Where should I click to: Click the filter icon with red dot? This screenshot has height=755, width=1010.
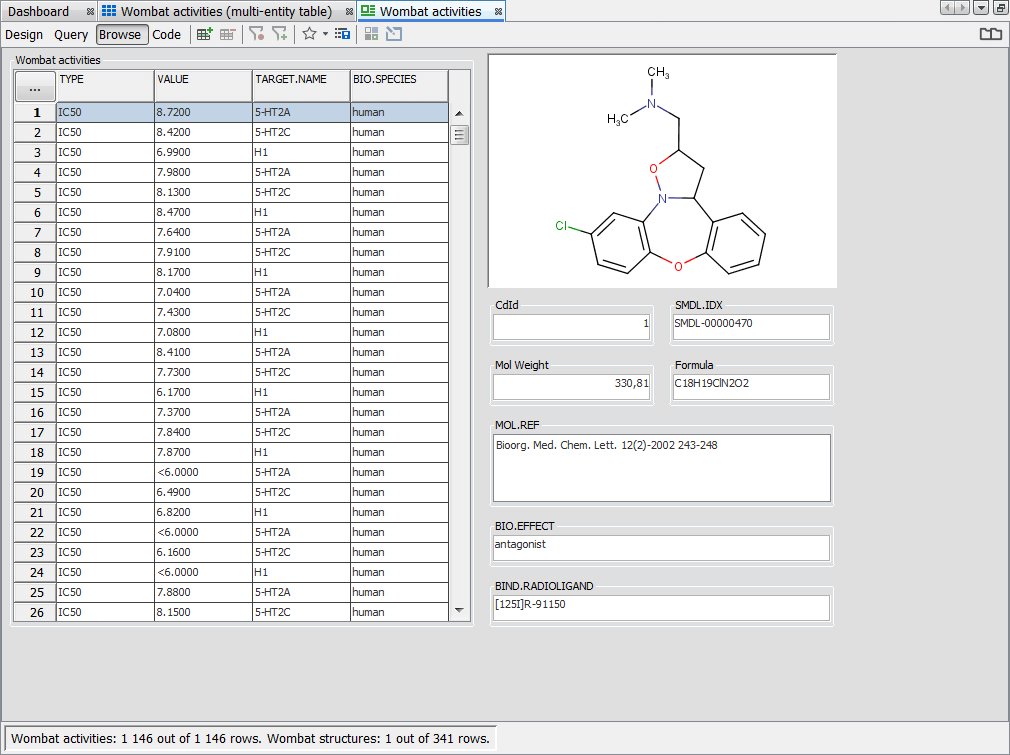coord(257,34)
